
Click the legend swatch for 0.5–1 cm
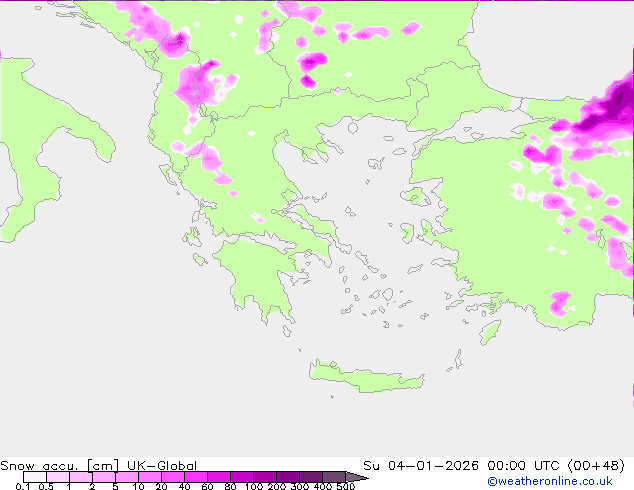[58, 477]
